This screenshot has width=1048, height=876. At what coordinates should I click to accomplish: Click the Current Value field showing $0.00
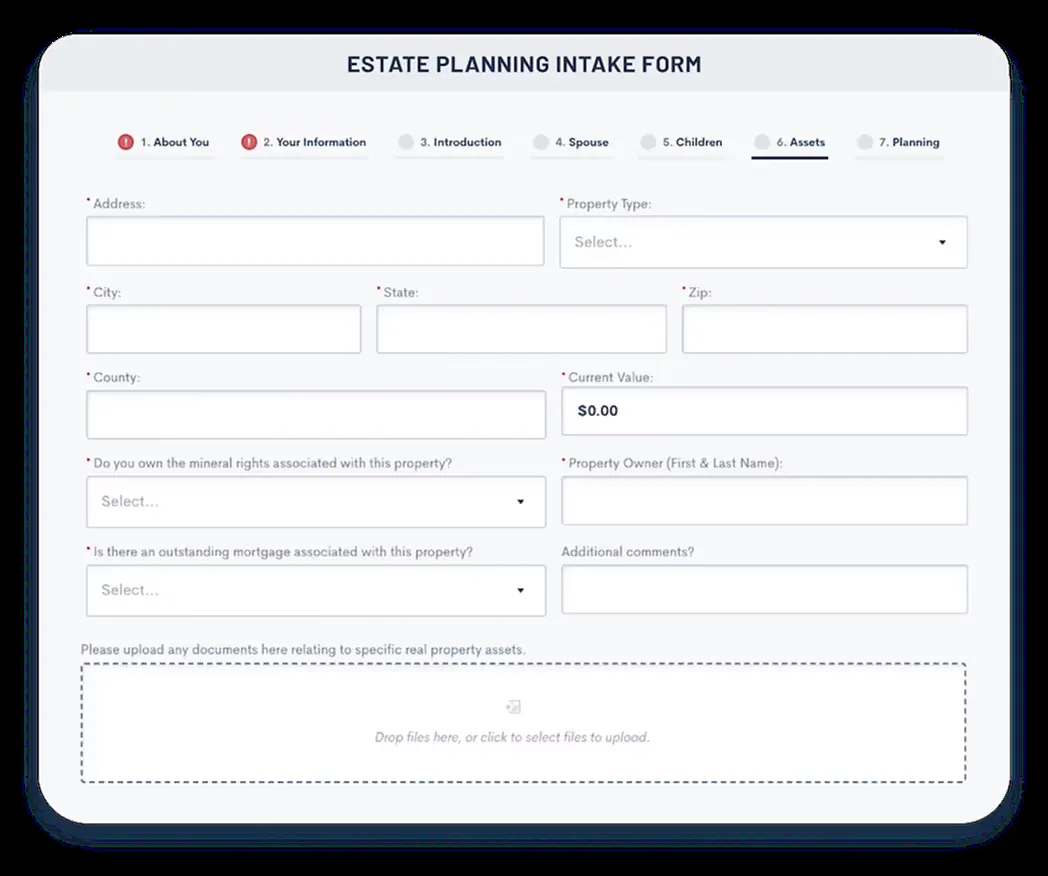[x=763, y=411]
